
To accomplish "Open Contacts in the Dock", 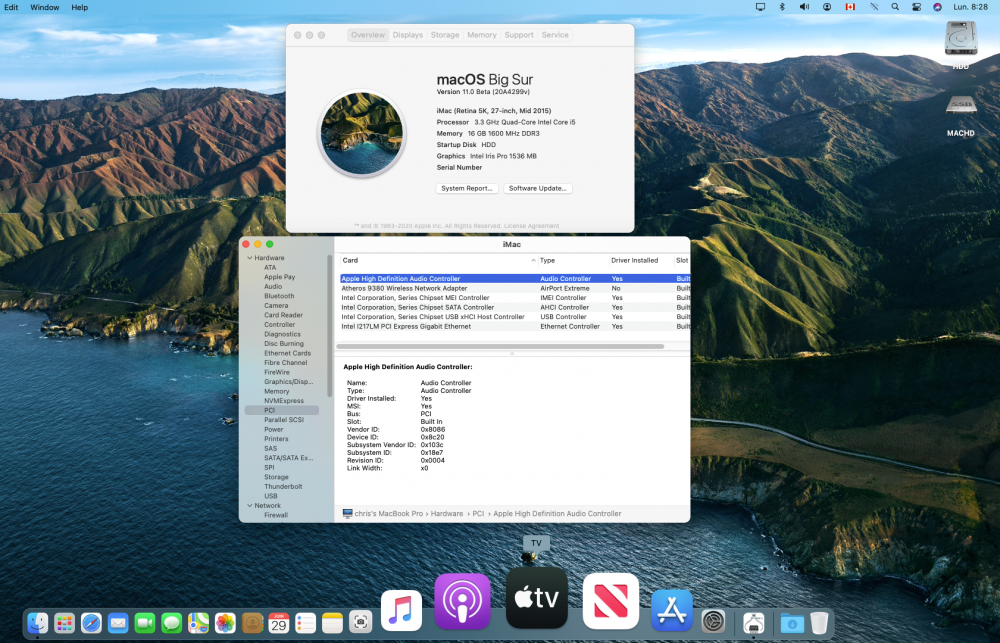I will [253, 623].
